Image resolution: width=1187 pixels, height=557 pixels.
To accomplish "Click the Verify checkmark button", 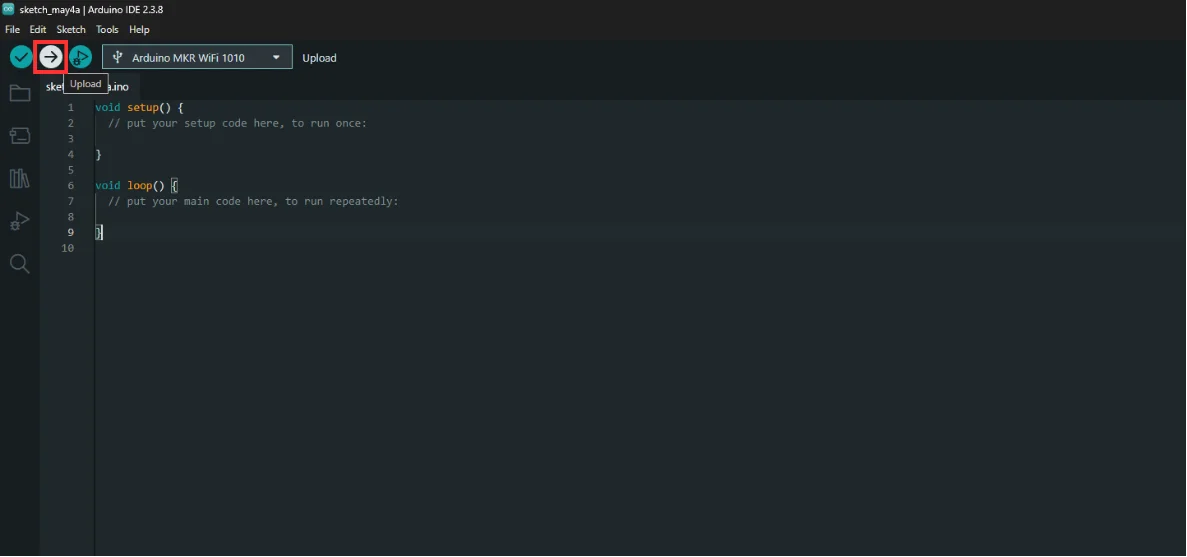I will 21,57.
